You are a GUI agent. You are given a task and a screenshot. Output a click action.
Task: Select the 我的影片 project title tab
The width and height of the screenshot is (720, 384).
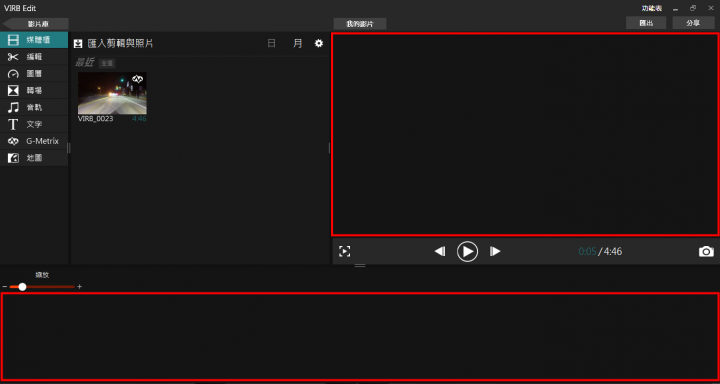[x=360, y=24]
